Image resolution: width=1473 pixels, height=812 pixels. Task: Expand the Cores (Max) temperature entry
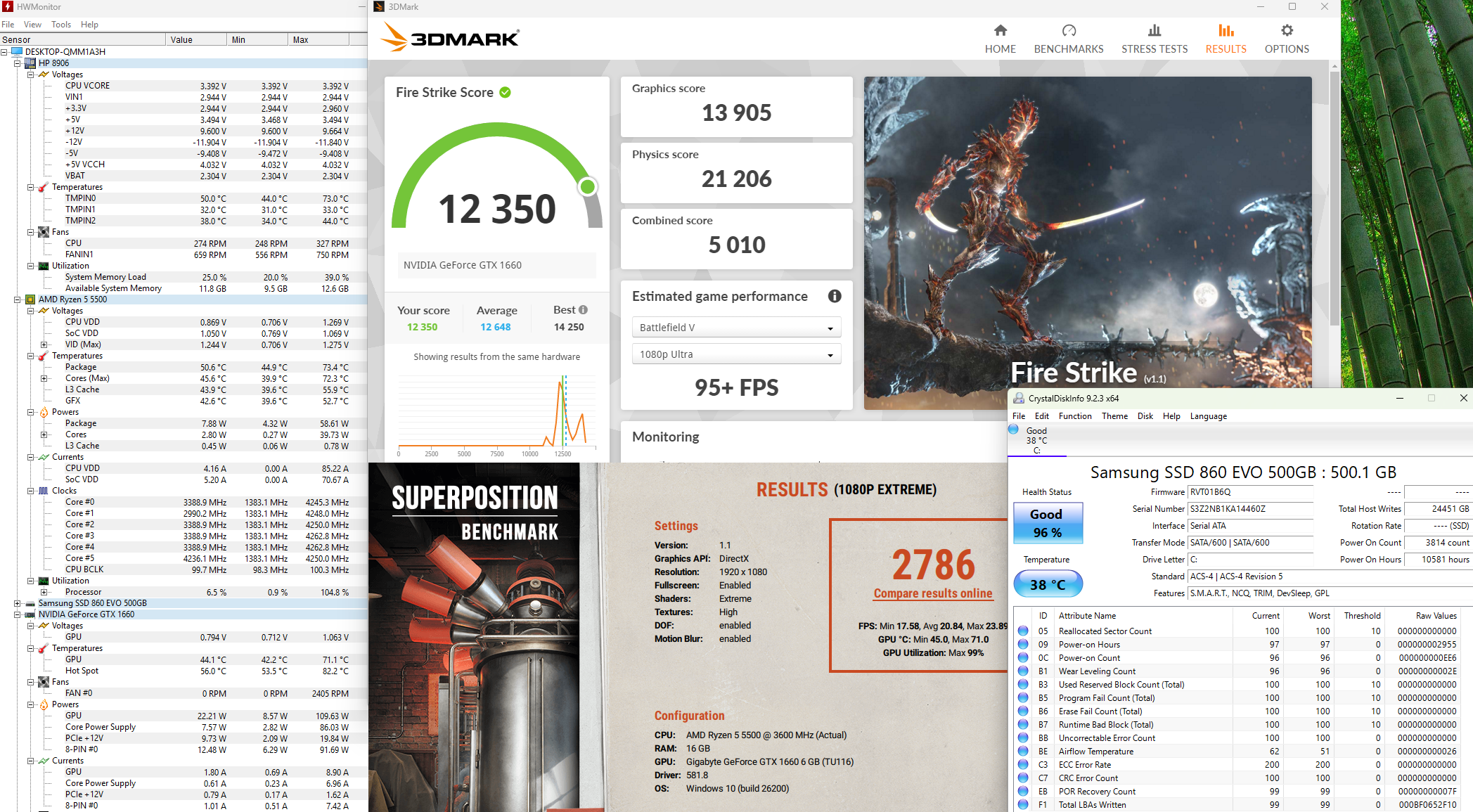44,378
